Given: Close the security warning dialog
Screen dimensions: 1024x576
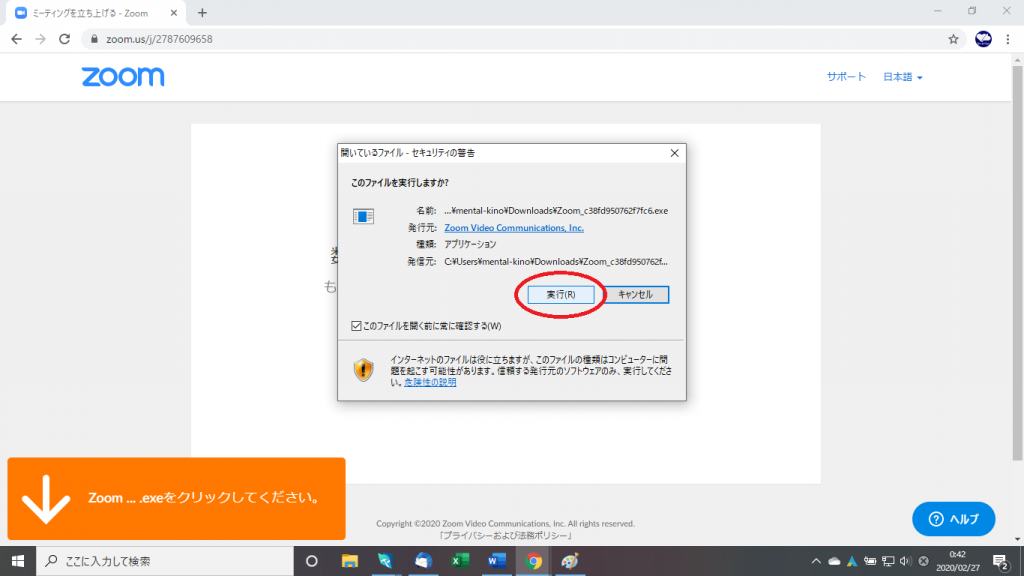Looking at the screenshot, I should pos(675,153).
